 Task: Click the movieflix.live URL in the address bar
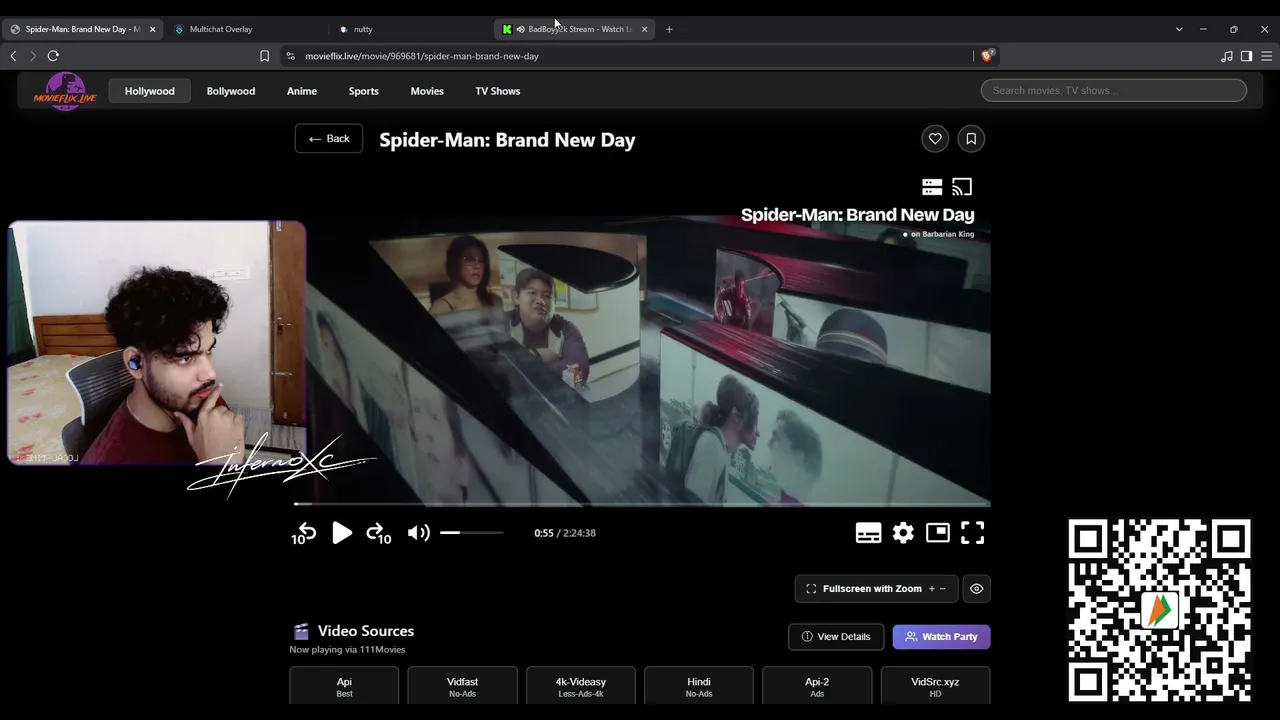pyautogui.click(x=422, y=56)
